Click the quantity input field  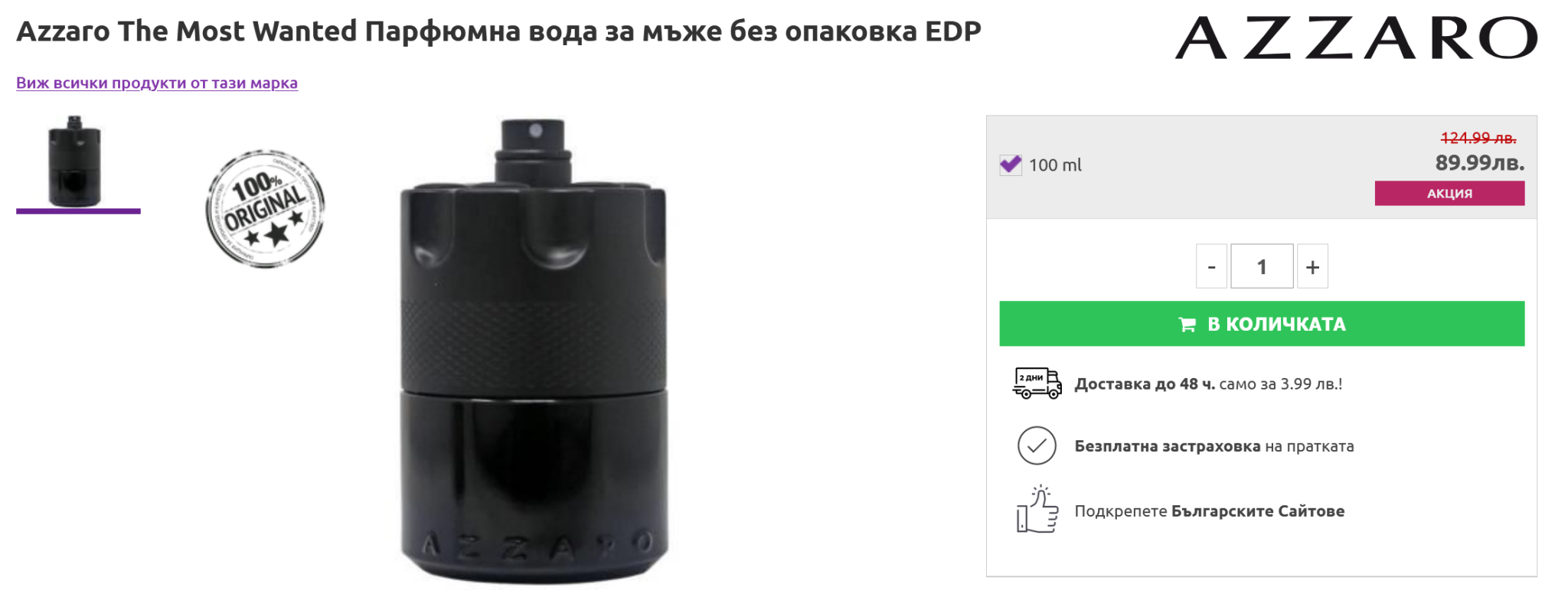[1262, 266]
